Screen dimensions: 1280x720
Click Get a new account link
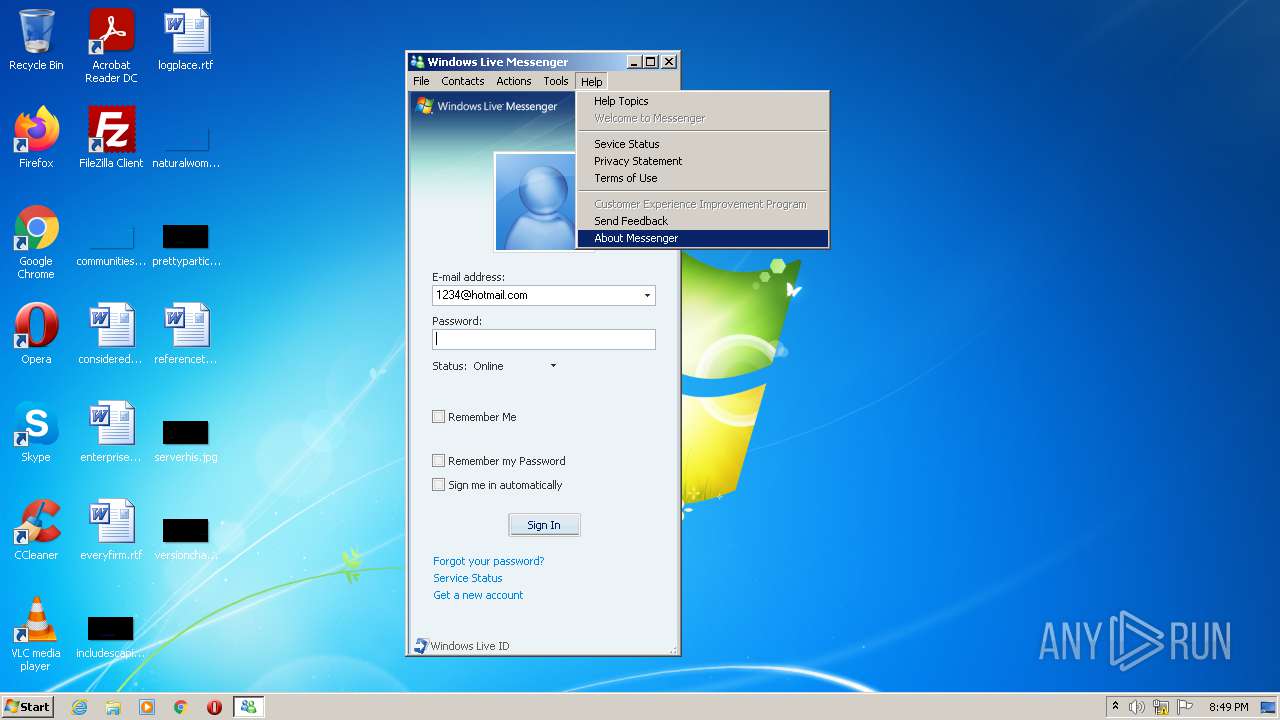[x=478, y=595]
